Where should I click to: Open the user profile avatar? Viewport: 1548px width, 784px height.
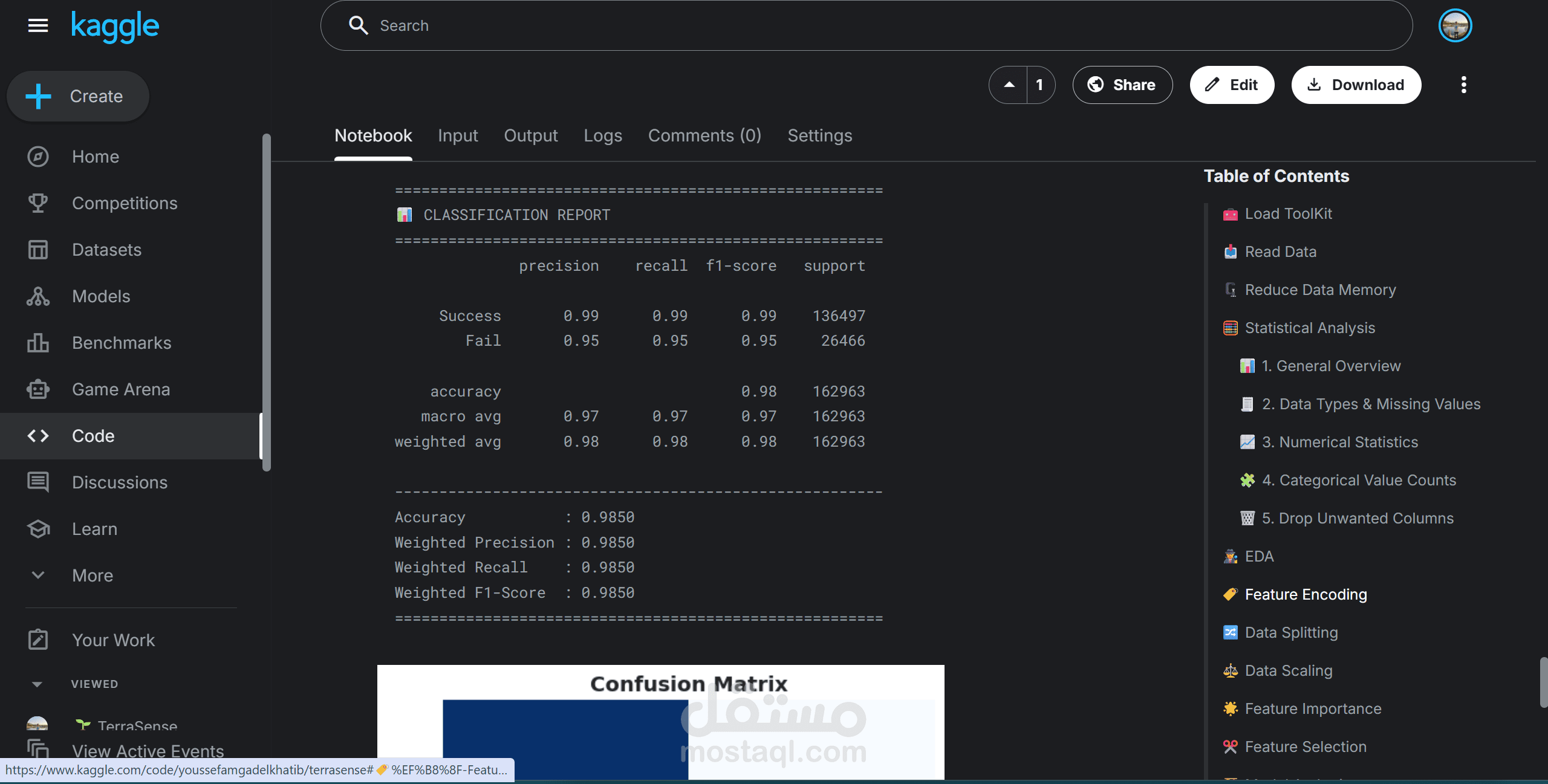click(1455, 25)
